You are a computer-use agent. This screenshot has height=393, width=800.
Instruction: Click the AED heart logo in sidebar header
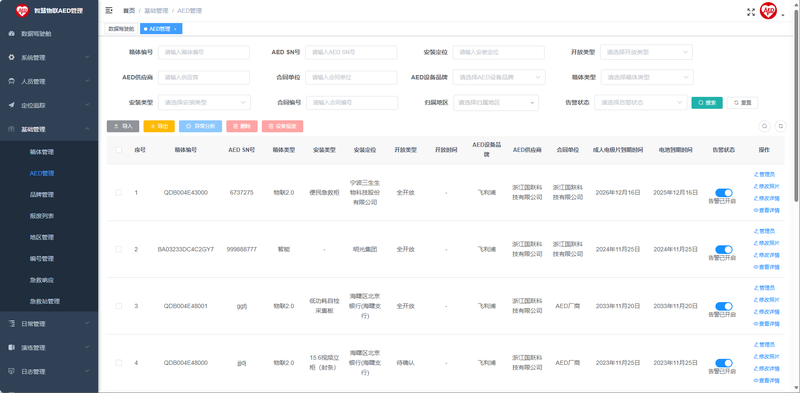click(x=22, y=11)
